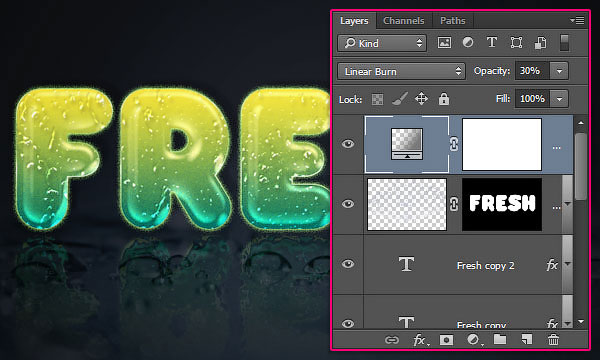Toggle layer filtering switch on/off
This screenshot has height=360, width=600.
click(x=564, y=42)
